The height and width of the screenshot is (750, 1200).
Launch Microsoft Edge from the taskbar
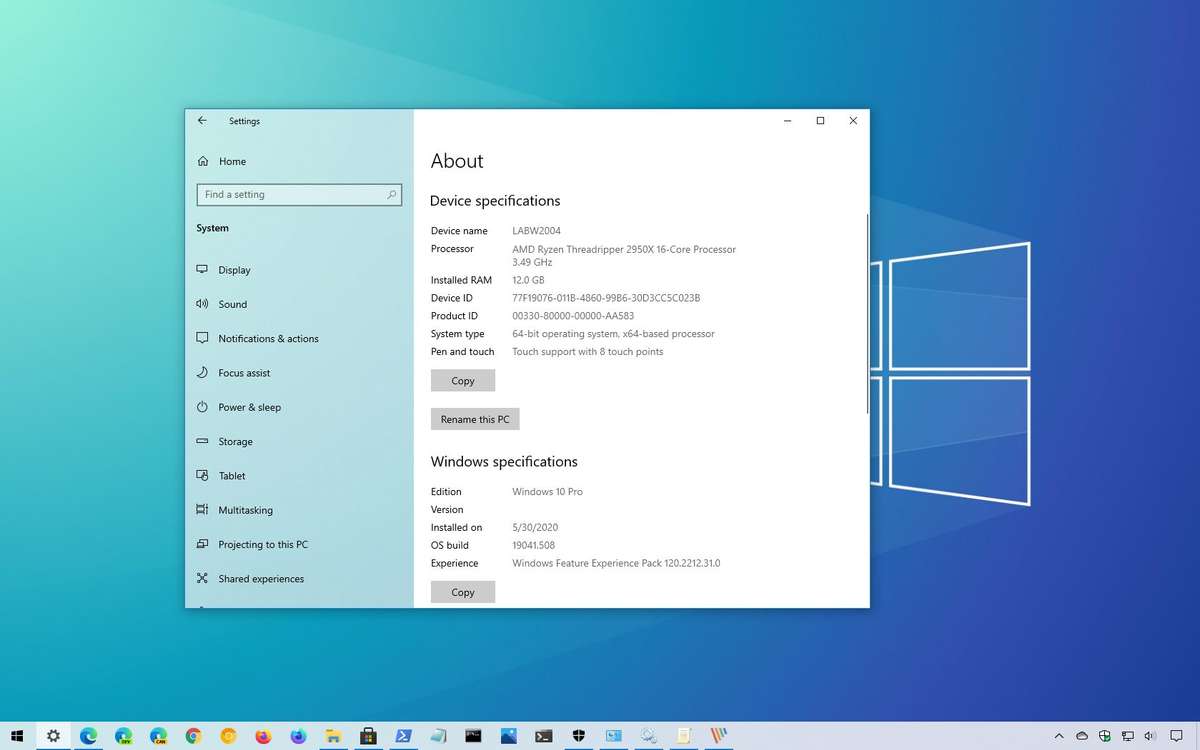(x=88, y=735)
